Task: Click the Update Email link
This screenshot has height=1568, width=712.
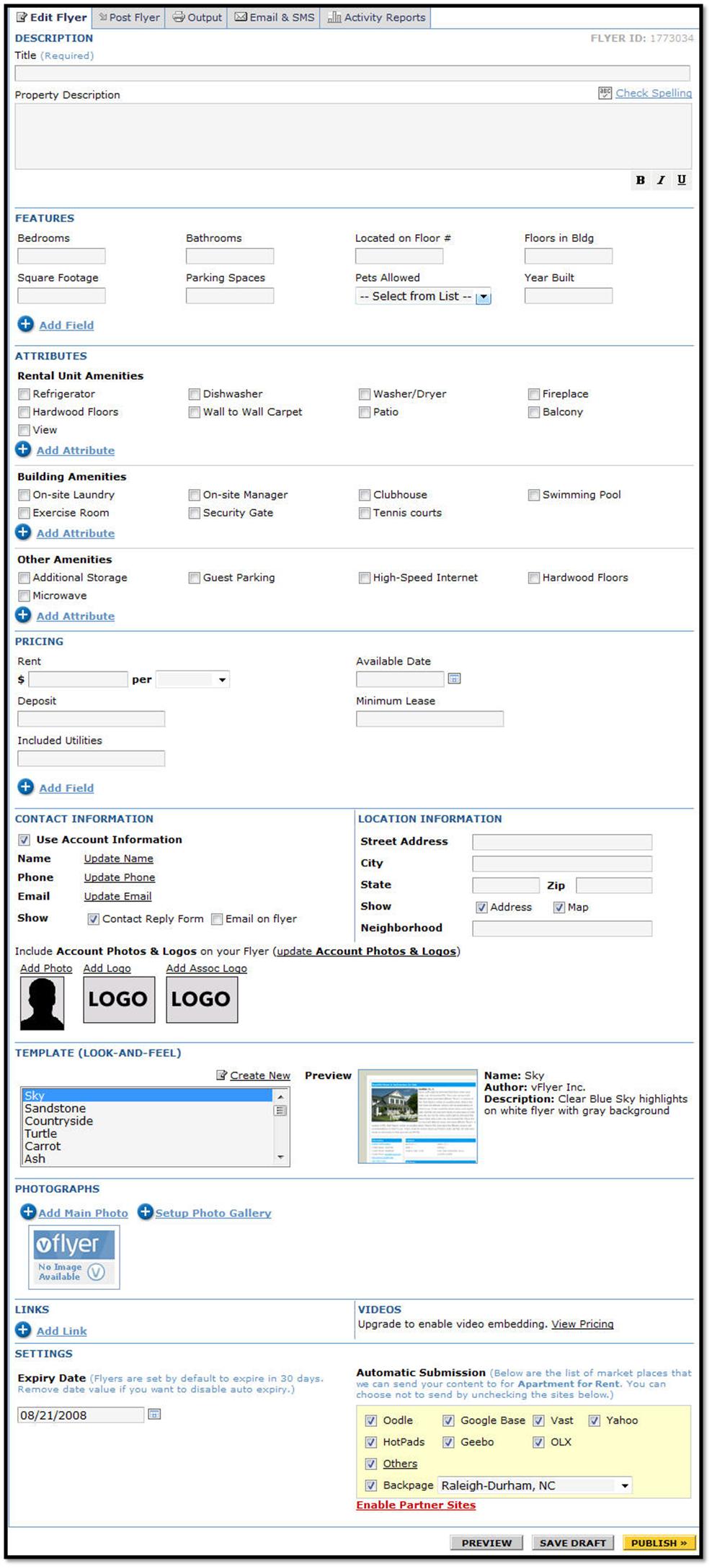Action: (117, 896)
